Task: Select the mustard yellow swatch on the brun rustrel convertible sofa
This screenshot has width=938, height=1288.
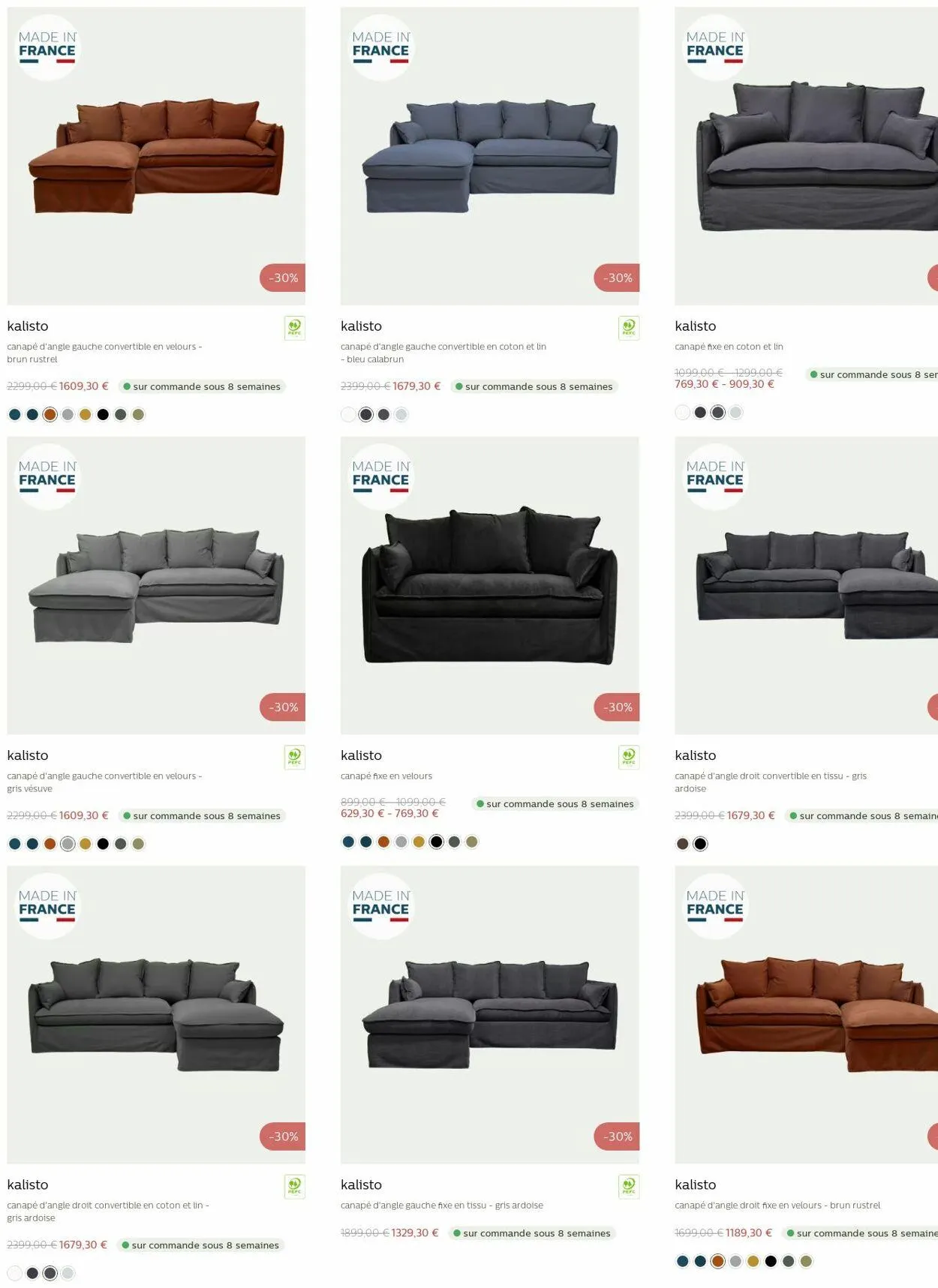Action: tap(86, 415)
